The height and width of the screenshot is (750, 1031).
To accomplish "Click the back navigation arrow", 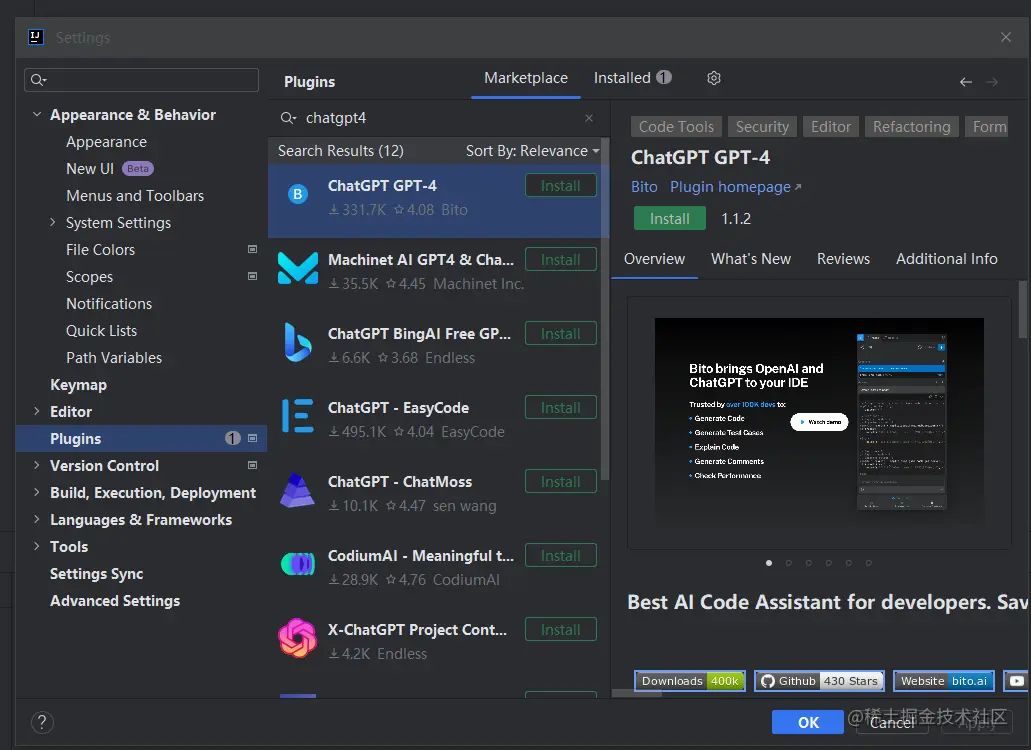I will [965, 82].
